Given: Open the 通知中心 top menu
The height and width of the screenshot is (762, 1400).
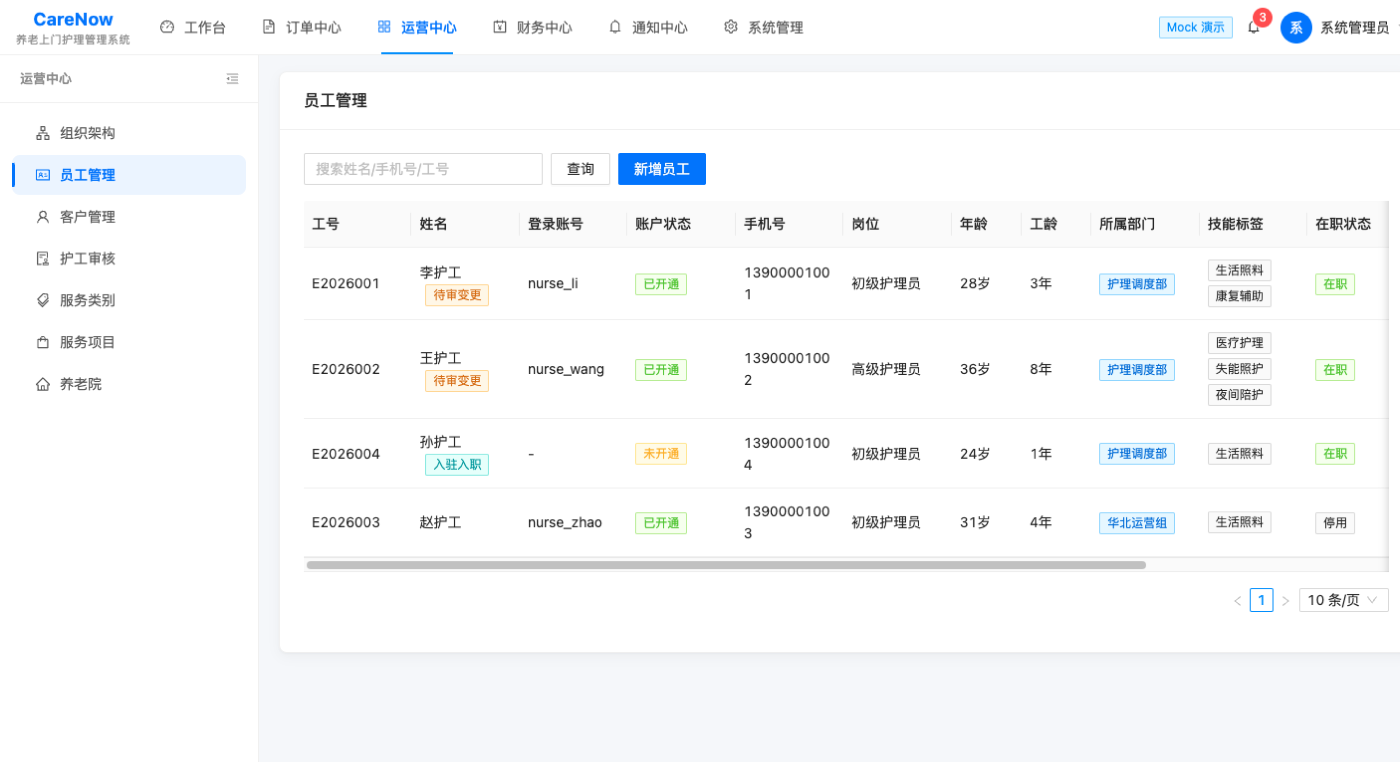Looking at the screenshot, I should click(648, 27).
